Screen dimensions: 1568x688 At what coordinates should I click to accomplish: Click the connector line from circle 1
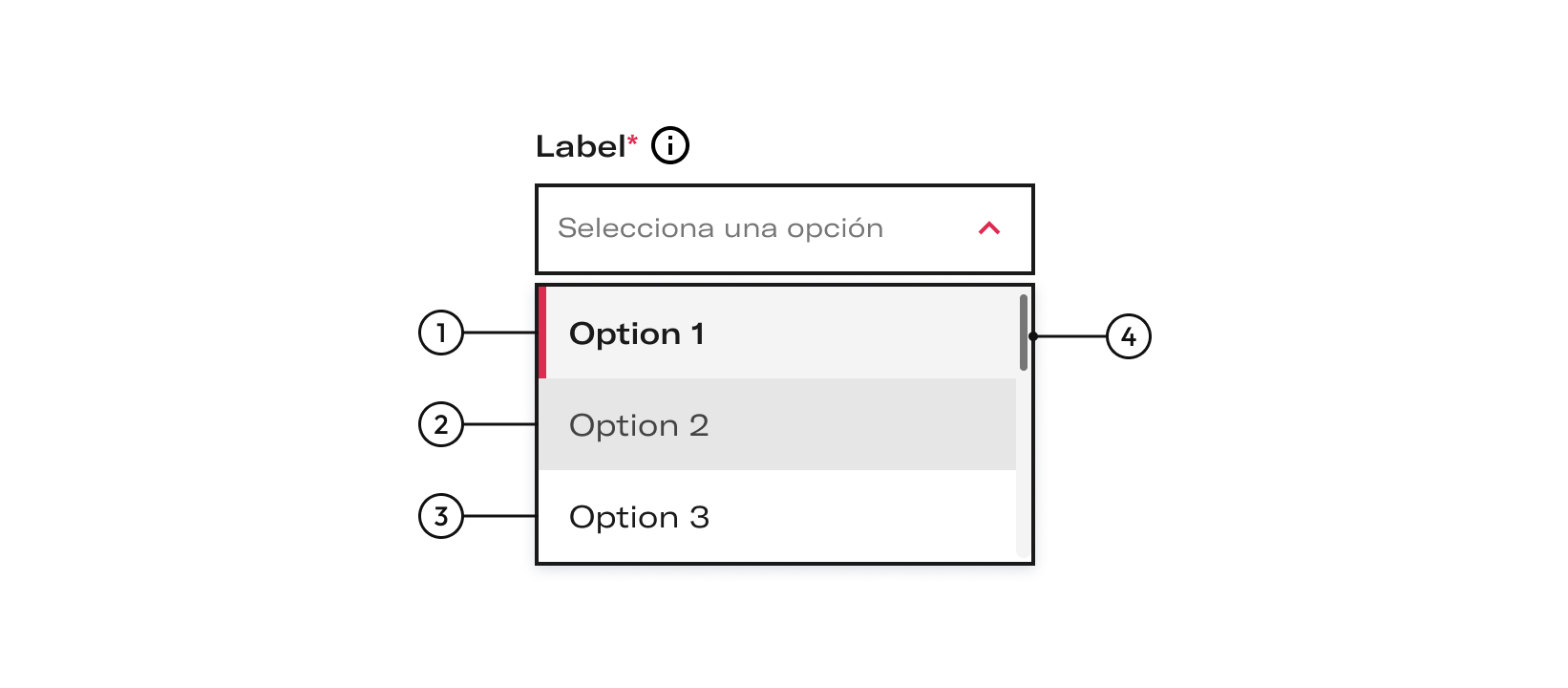point(500,333)
